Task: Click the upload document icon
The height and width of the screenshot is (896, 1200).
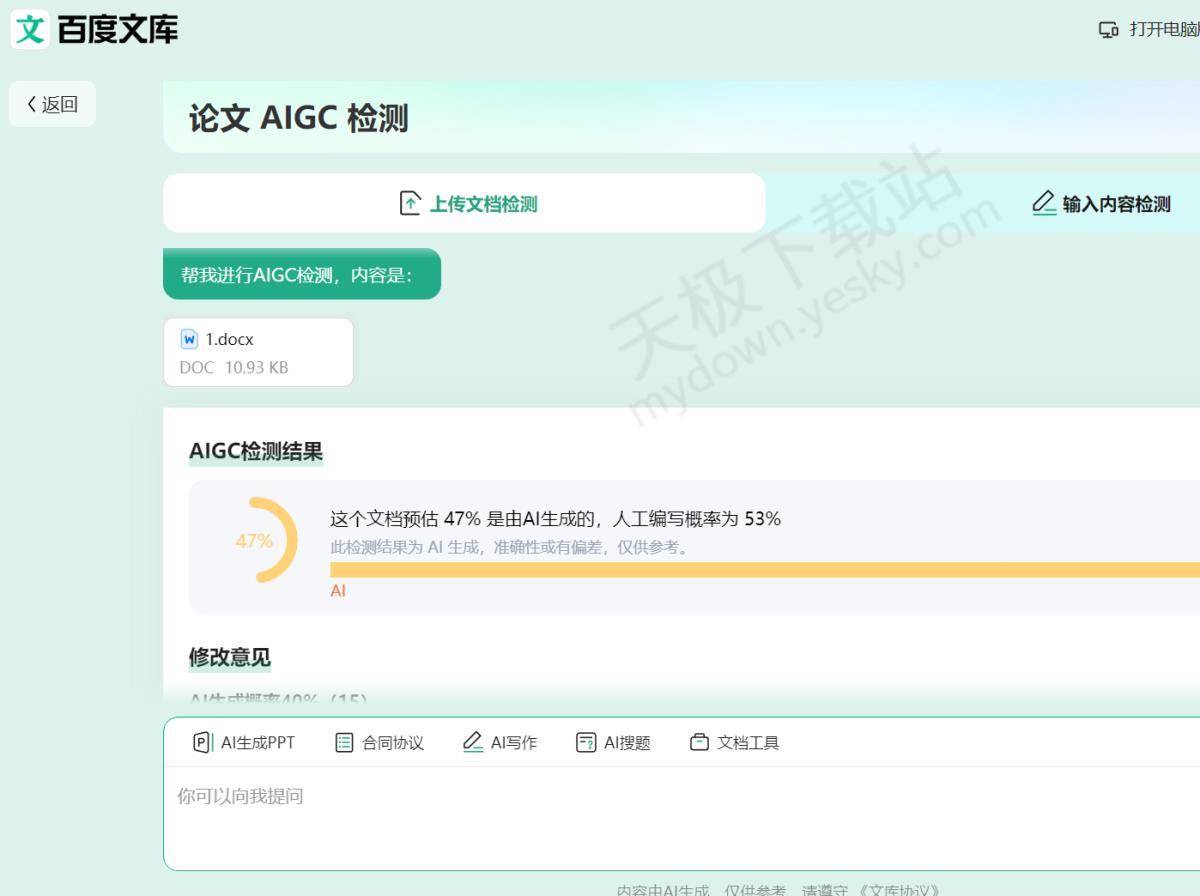Action: point(410,204)
